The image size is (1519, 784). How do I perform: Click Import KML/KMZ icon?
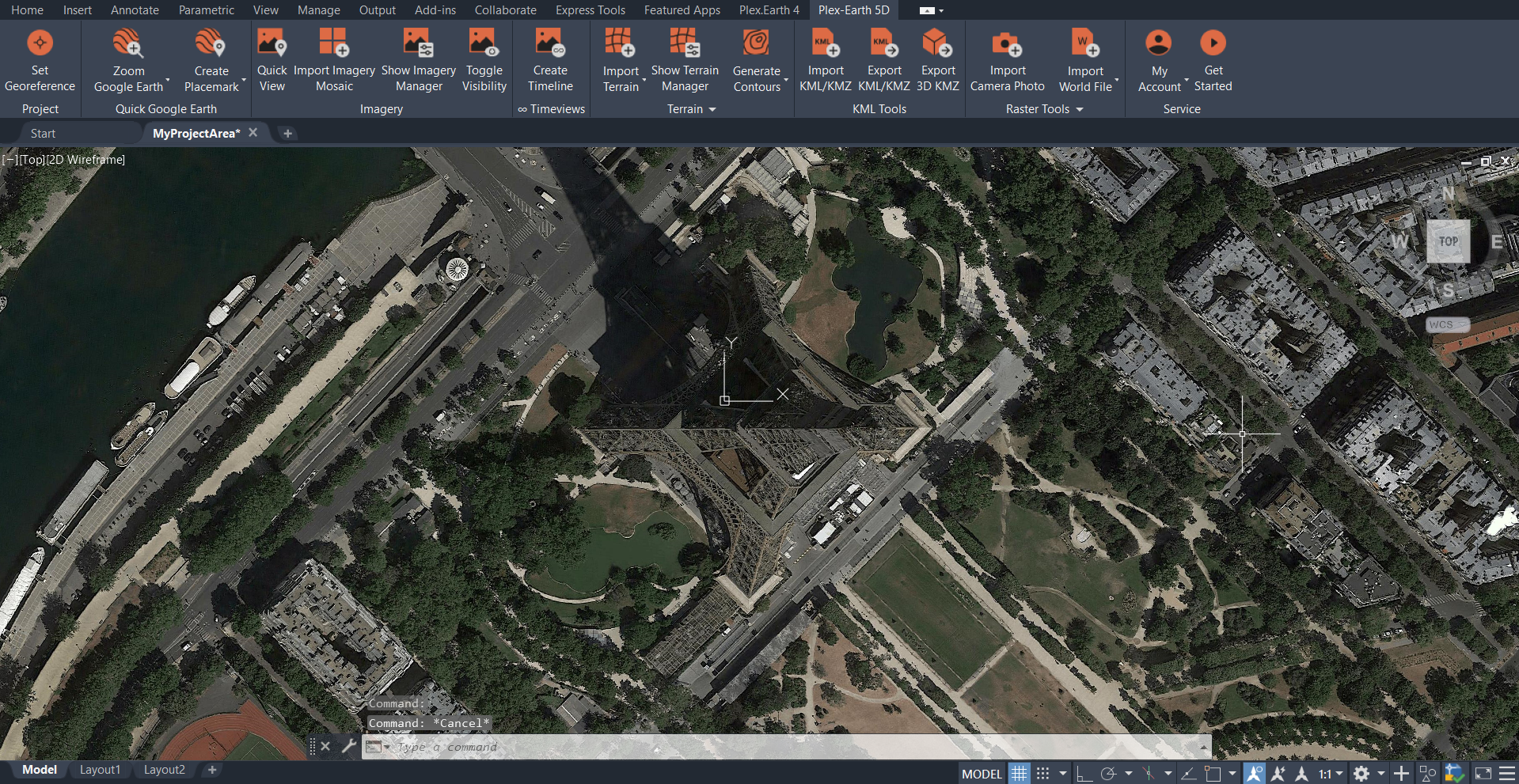pos(826,43)
